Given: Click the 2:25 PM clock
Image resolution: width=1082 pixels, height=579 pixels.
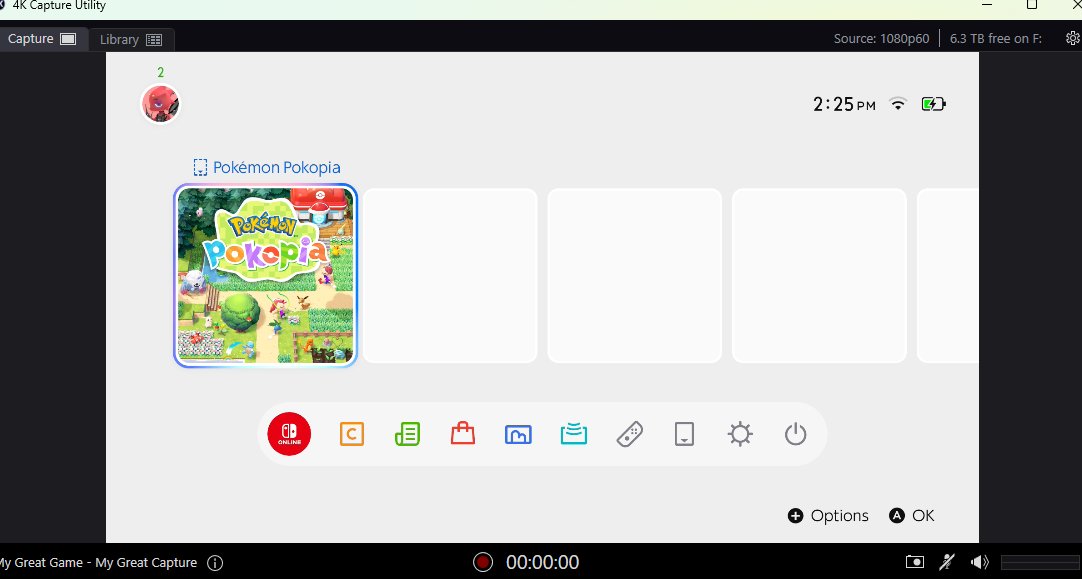Looking at the screenshot, I should pos(845,104).
